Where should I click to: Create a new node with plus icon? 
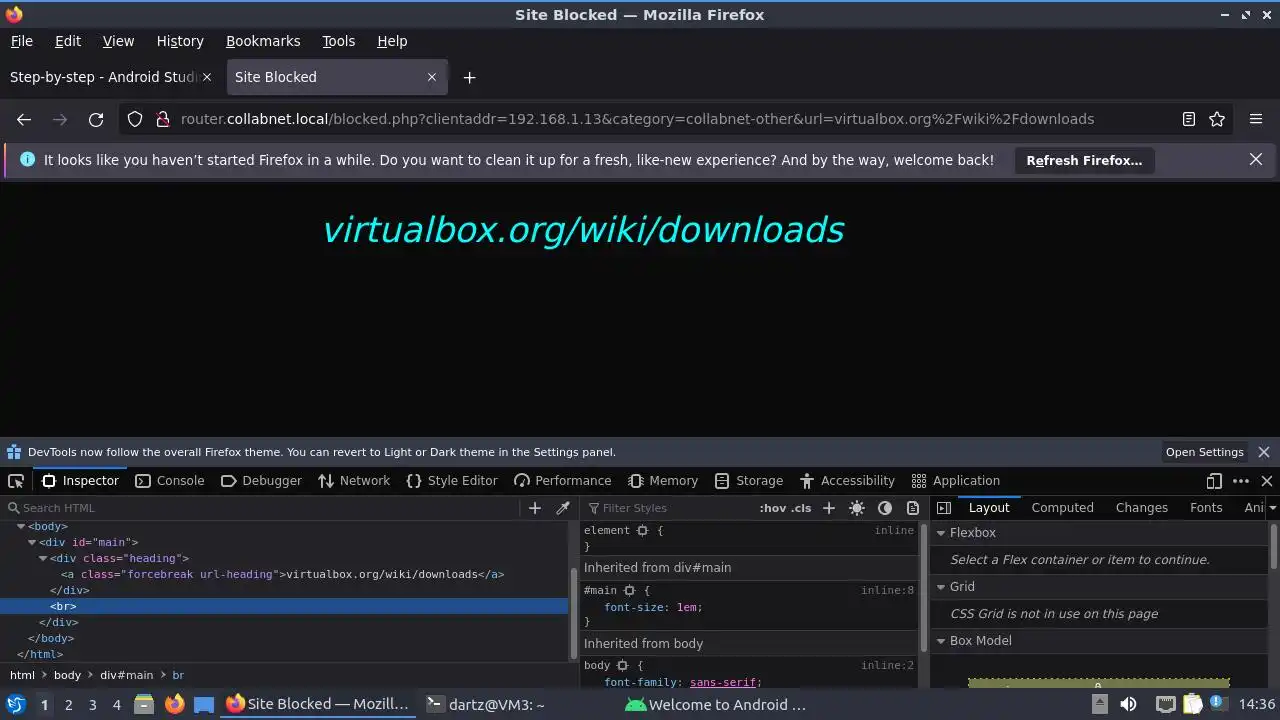(x=534, y=508)
